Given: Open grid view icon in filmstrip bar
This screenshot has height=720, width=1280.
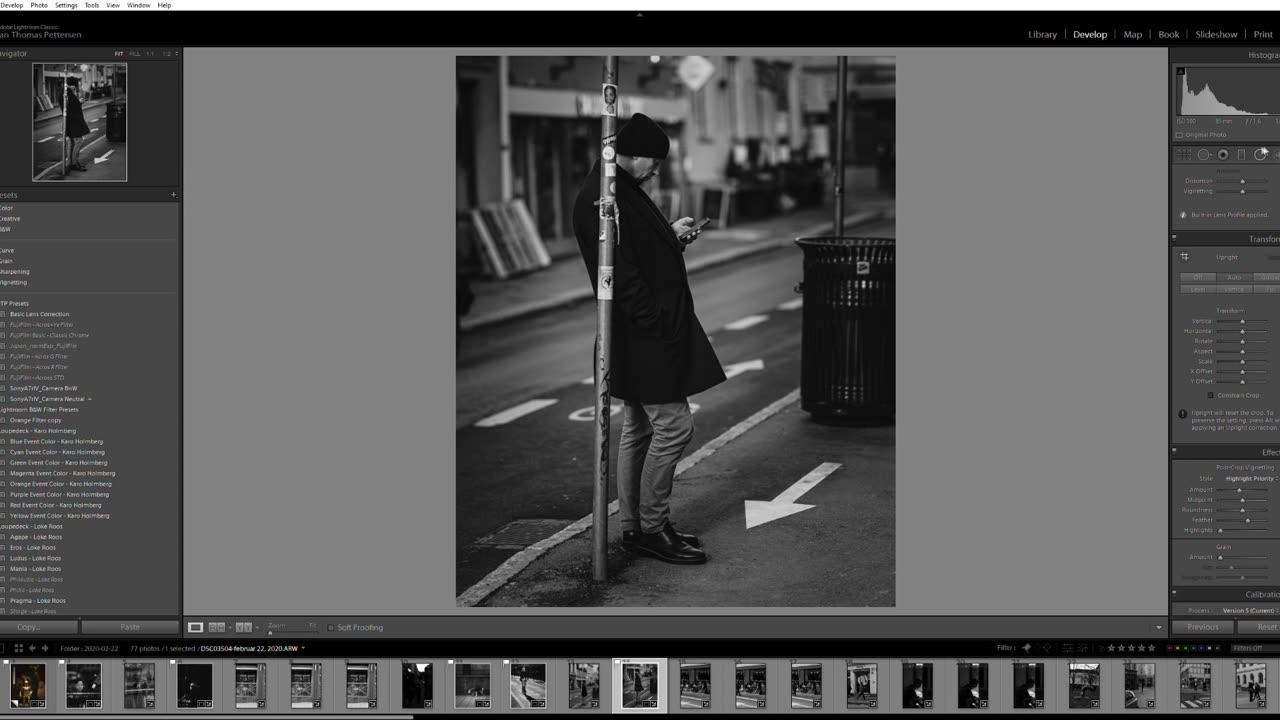Looking at the screenshot, I should click(x=18, y=648).
